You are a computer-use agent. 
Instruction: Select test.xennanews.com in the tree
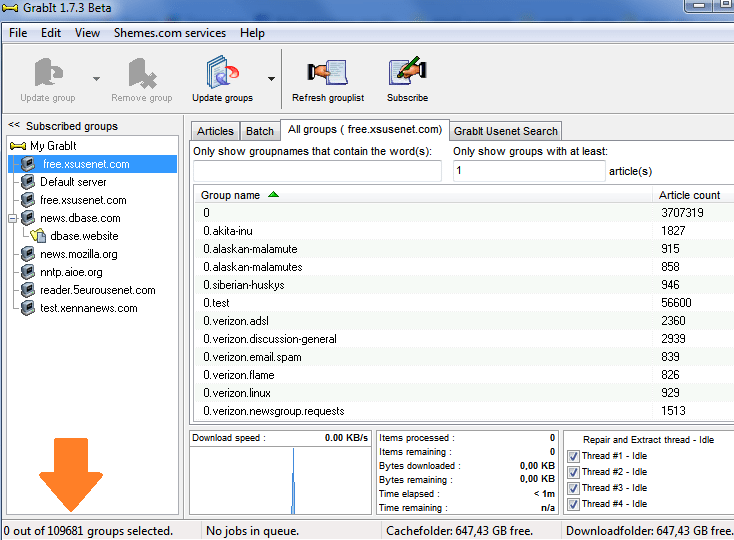[x=89, y=308]
